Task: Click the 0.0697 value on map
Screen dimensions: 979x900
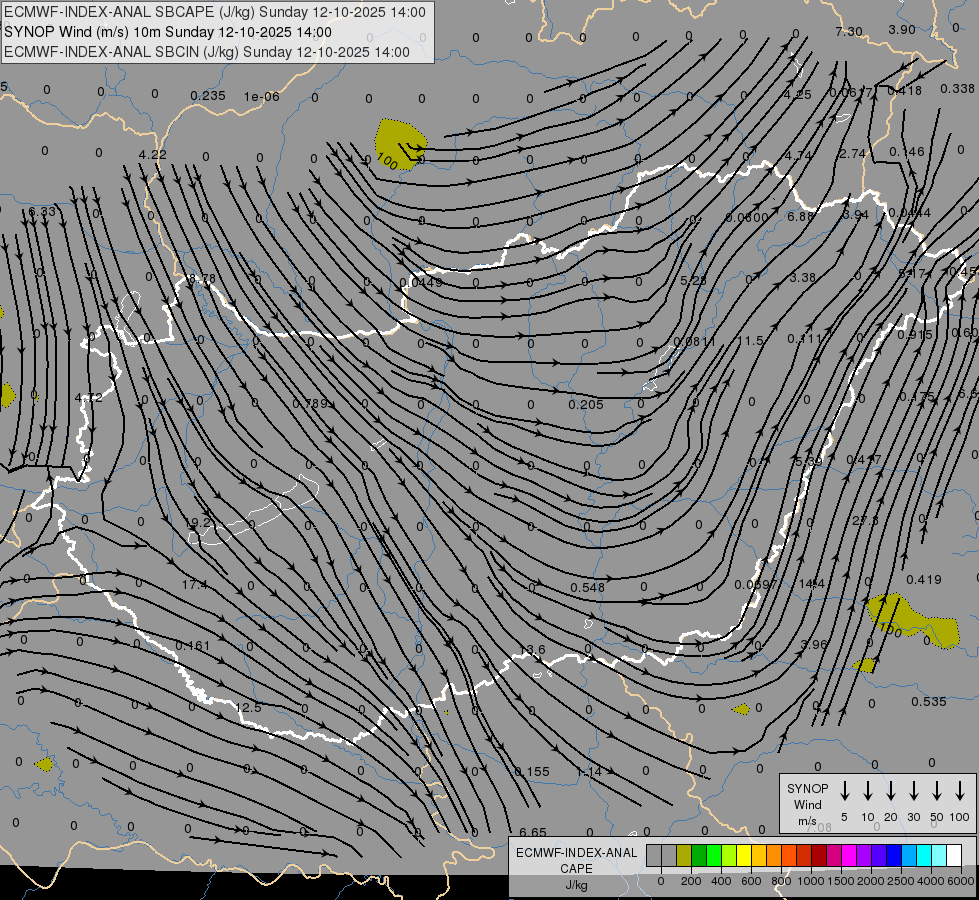Action: (755, 585)
